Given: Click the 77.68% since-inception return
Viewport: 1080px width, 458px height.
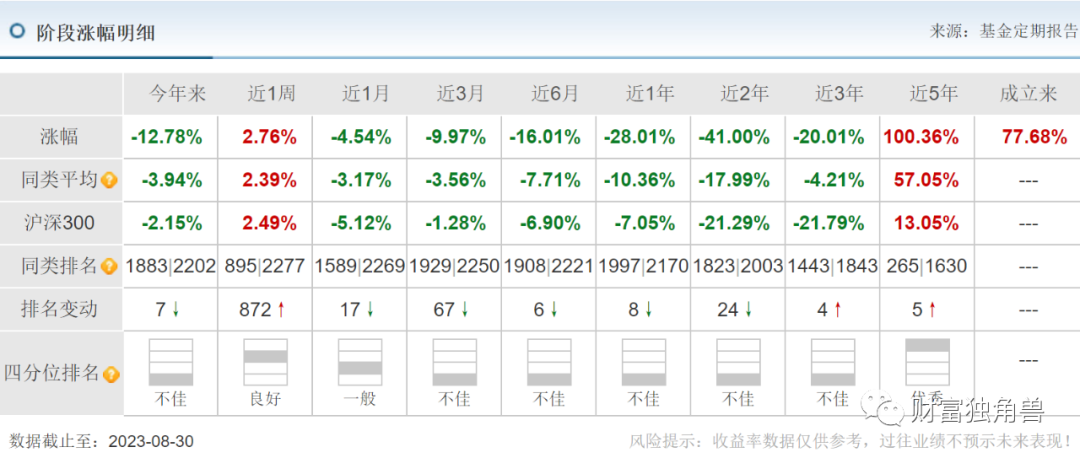Looking at the screenshot, I should (x=1035, y=137).
